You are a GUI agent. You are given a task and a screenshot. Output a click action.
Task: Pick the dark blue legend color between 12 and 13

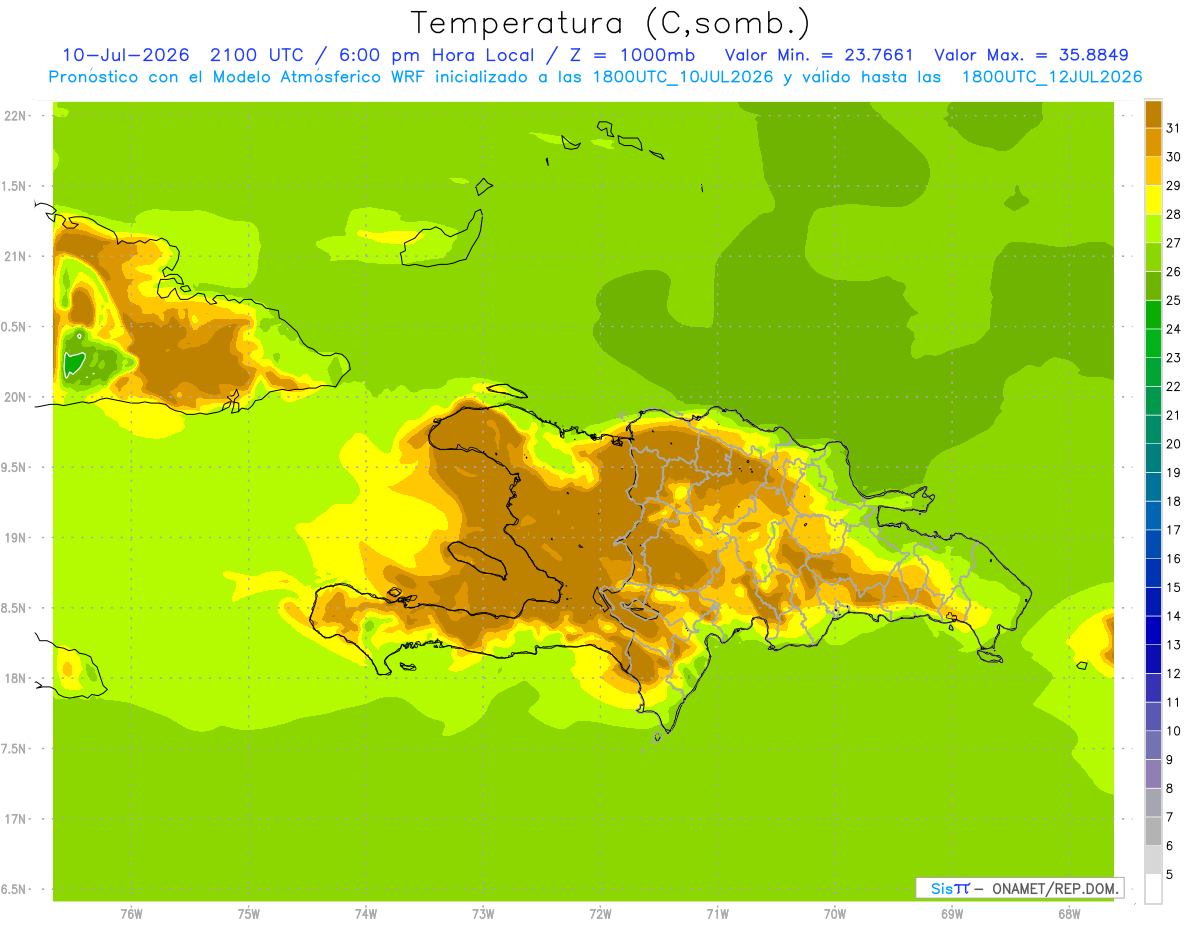[x=1153, y=659]
